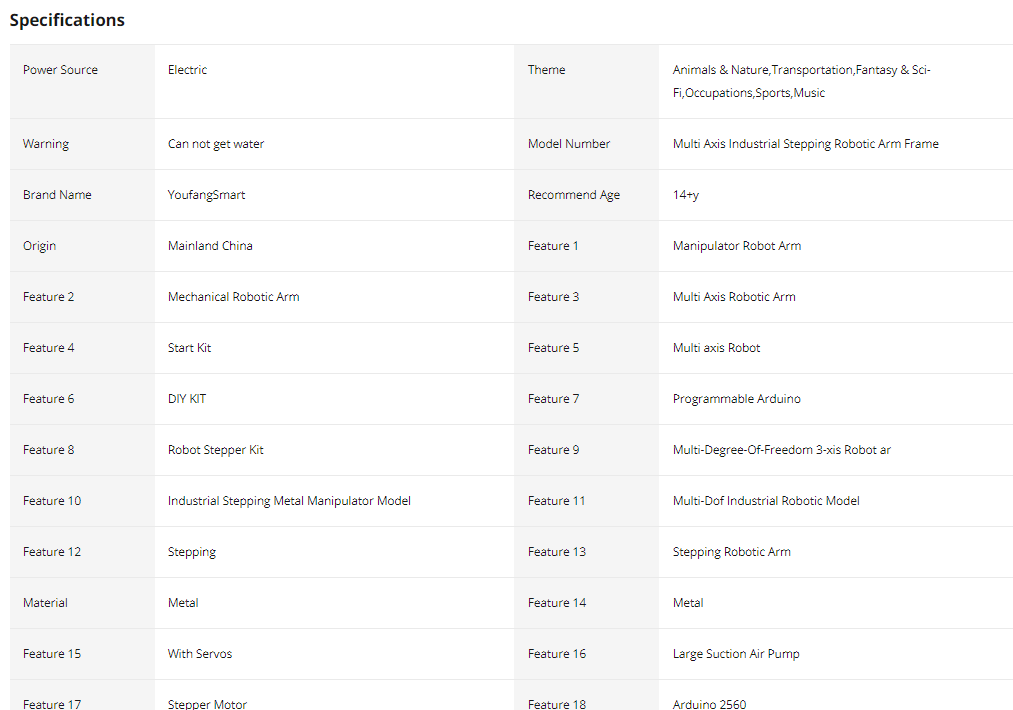Click the Programmable Arduino feature value

[x=736, y=399]
